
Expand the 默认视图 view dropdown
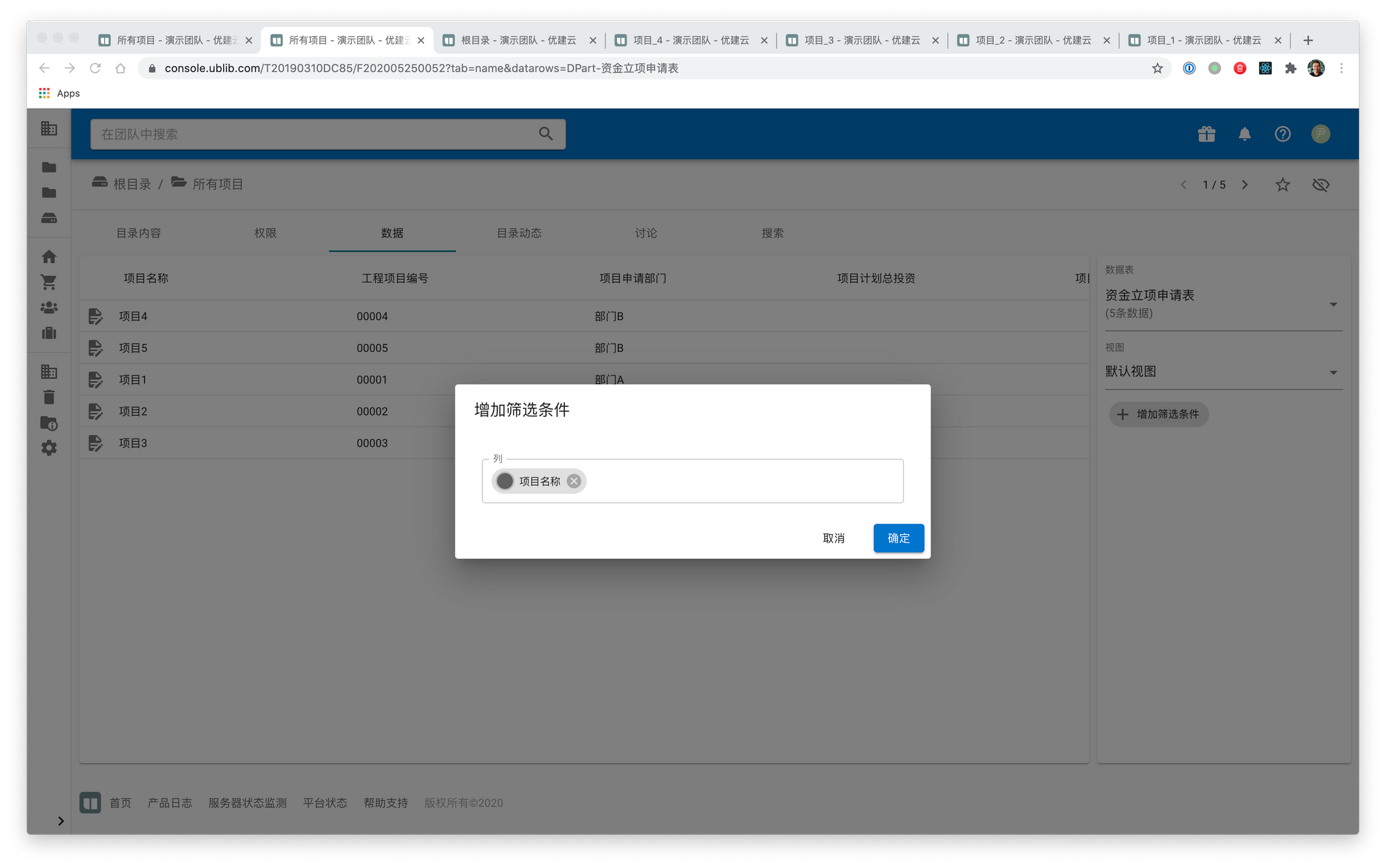(1333, 372)
